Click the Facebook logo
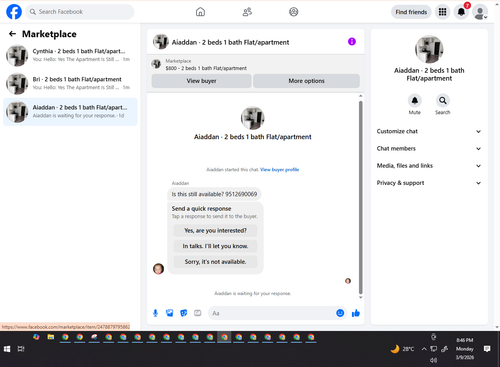The width and height of the screenshot is (500, 367). tap(14, 12)
